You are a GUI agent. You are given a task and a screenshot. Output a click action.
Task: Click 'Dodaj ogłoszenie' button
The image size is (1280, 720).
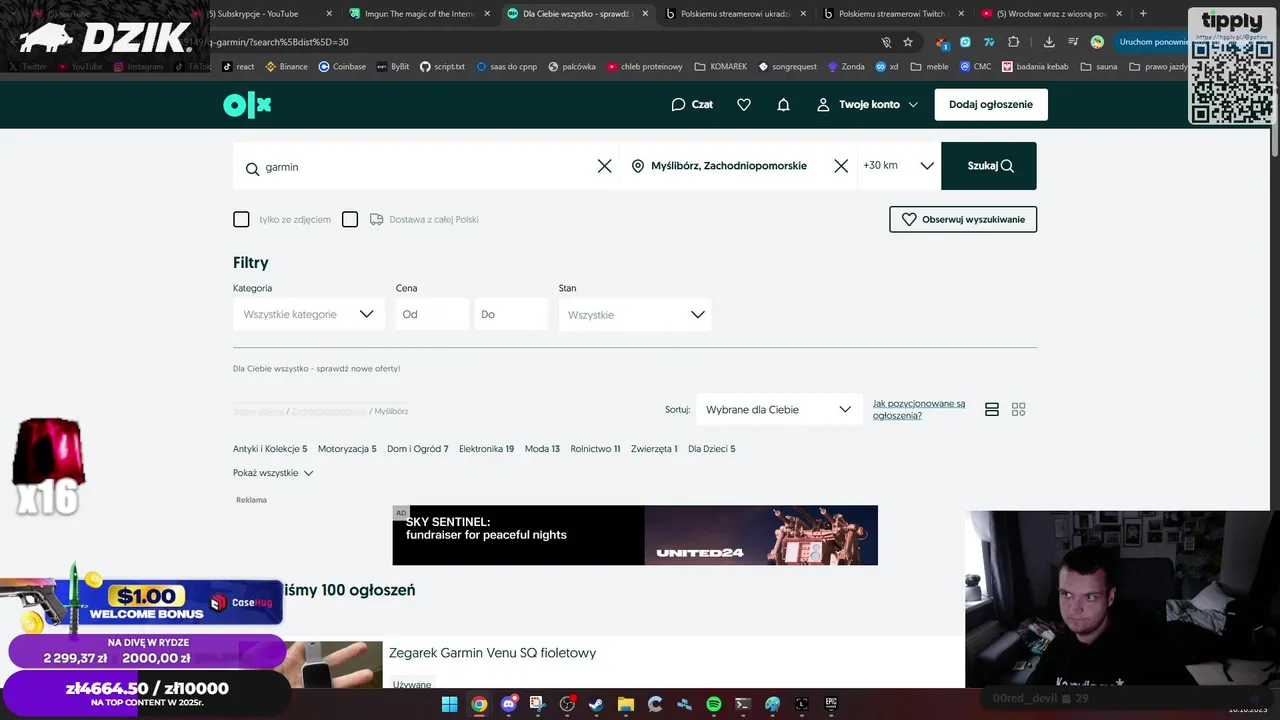(x=991, y=105)
